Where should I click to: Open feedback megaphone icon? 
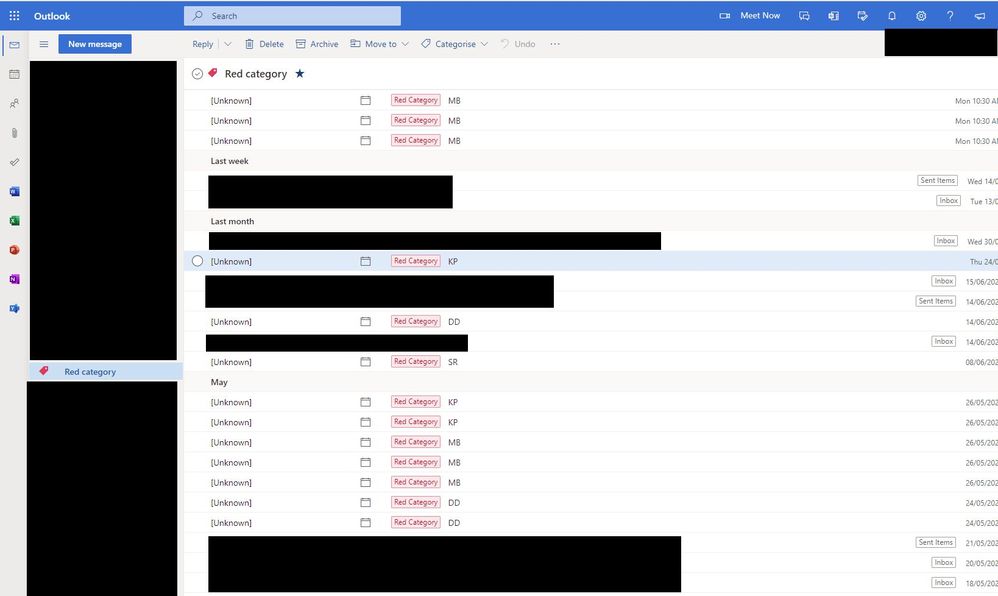pyautogui.click(x=980, y=16)
